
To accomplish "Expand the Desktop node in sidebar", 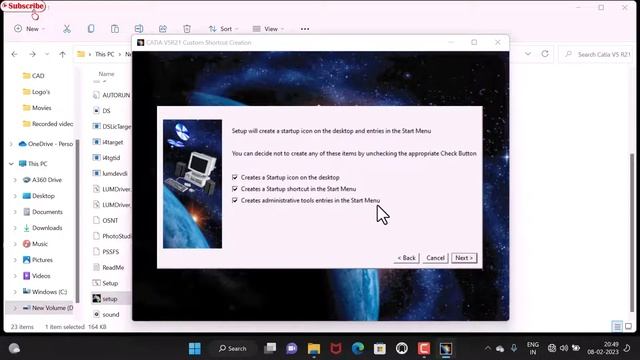I will coord(15,196).
